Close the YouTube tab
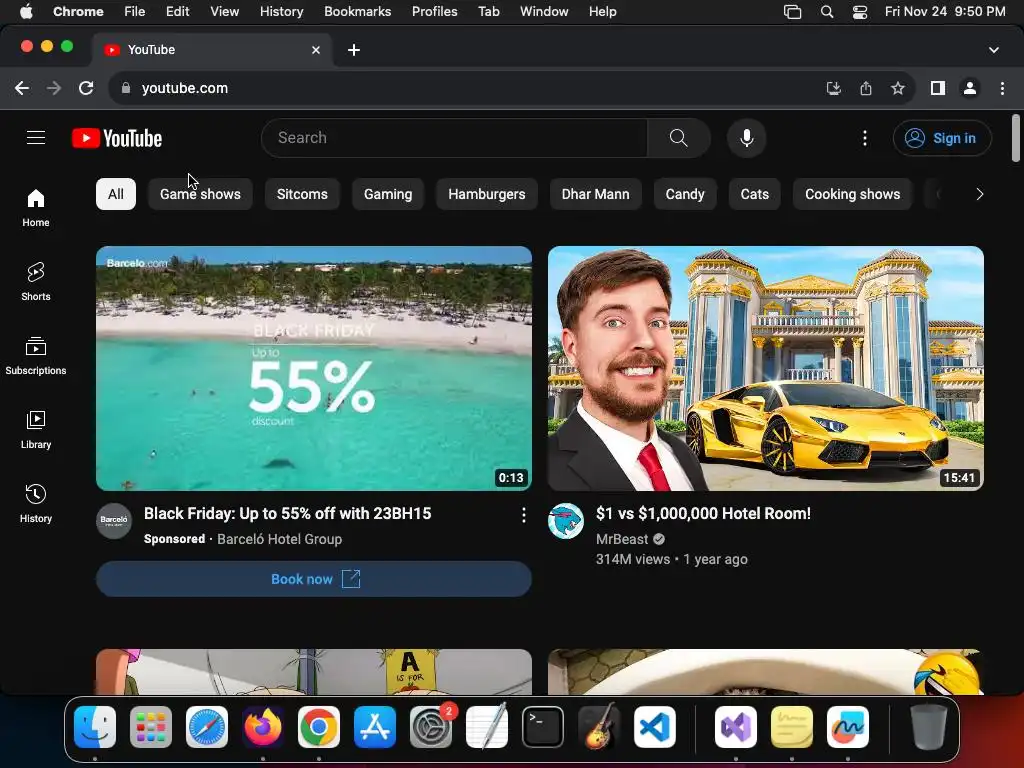The height and width of the screenshot is (768, 1024). (x=316, y=50)
